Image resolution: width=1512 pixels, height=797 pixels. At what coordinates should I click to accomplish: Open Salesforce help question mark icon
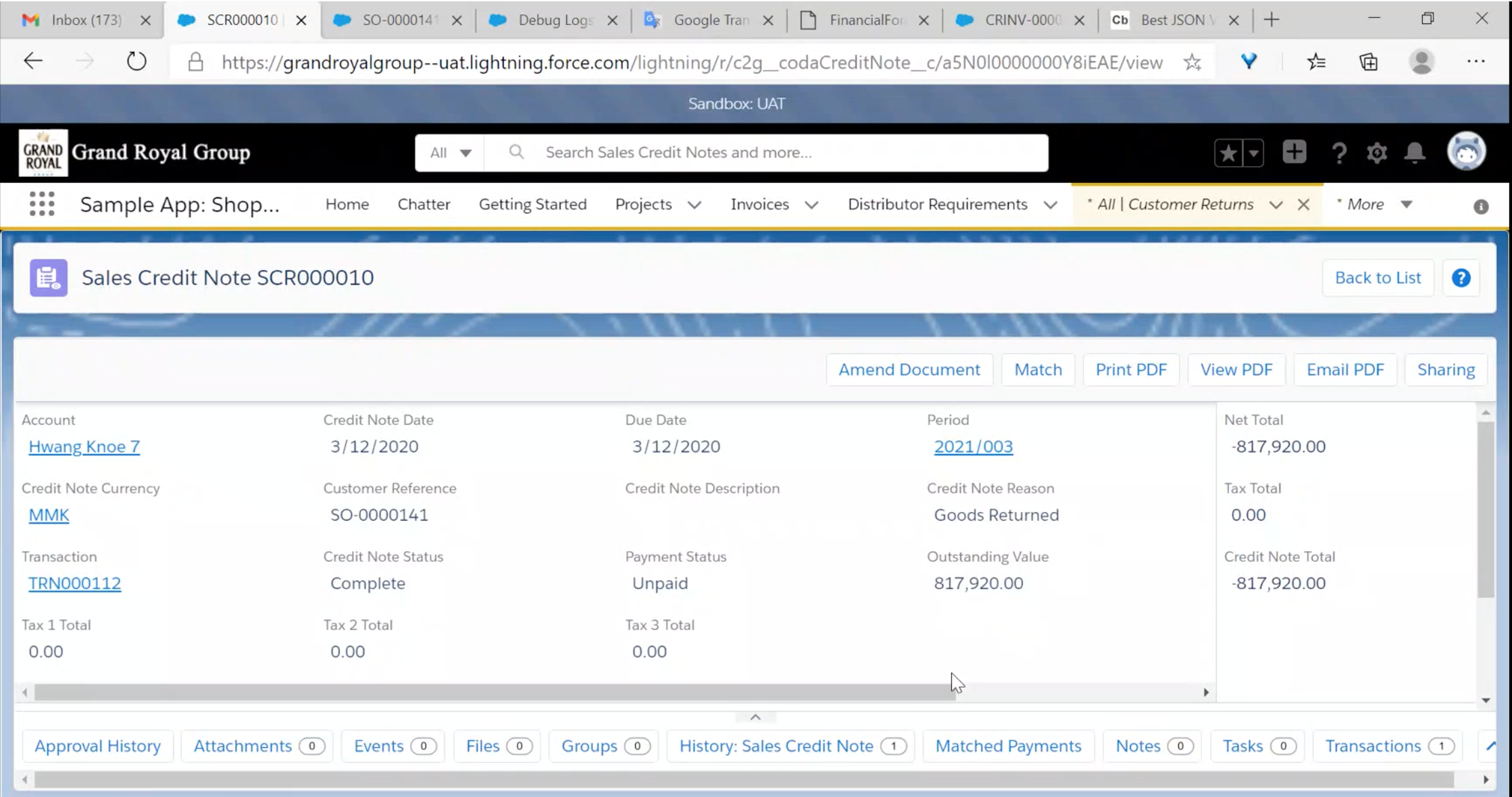(1338, 153)
